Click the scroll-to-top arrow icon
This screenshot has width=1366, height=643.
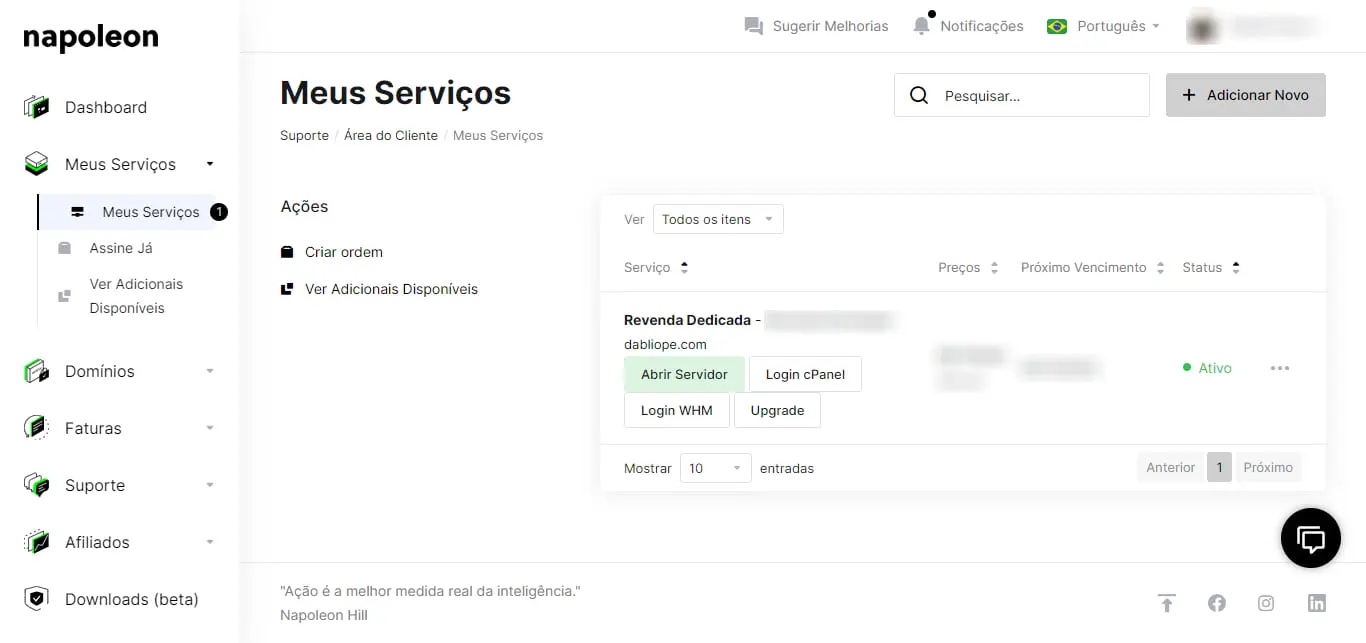(1166, 603)
